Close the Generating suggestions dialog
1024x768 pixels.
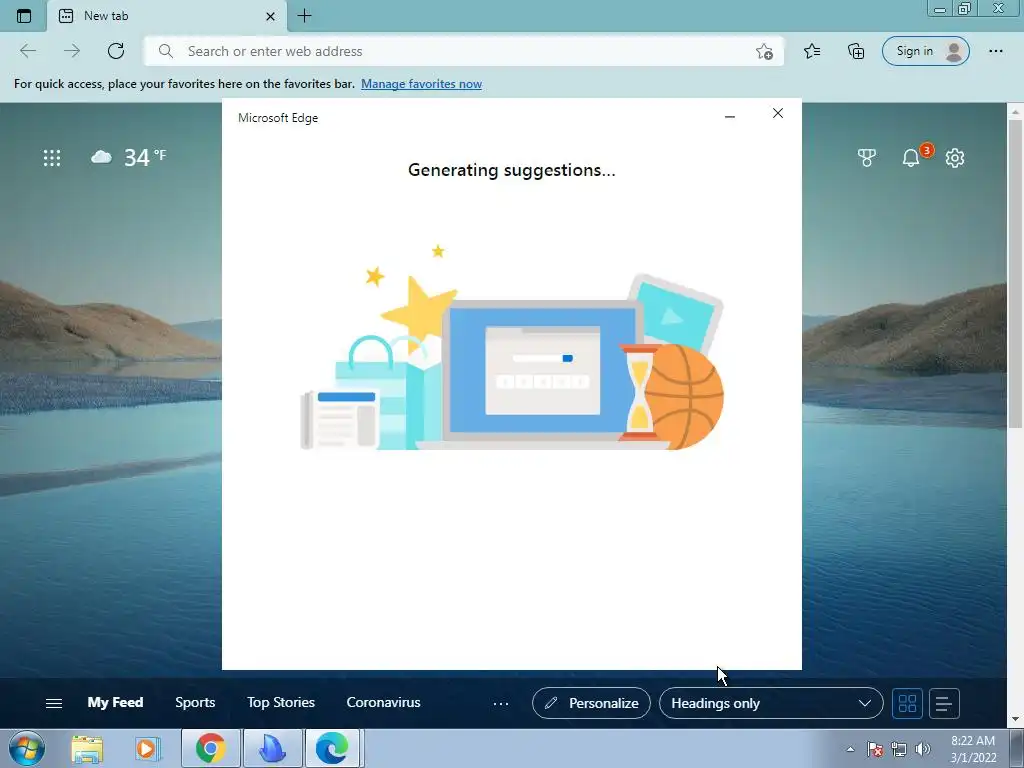(777, 113)
